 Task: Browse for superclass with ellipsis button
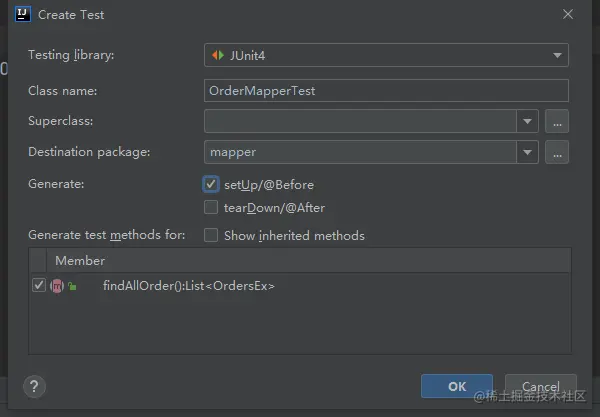coord(557,122)
